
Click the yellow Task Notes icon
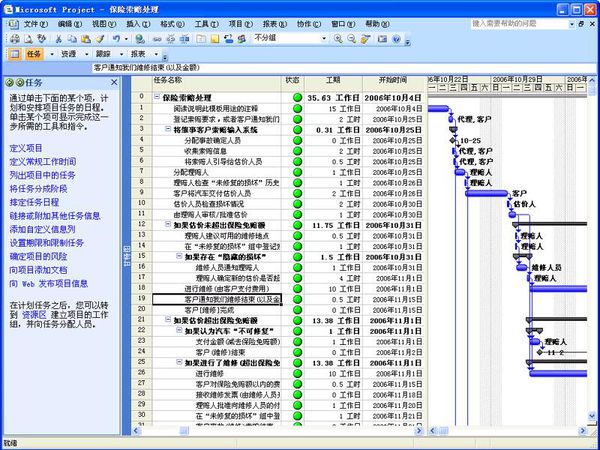[x=215, y=39]
